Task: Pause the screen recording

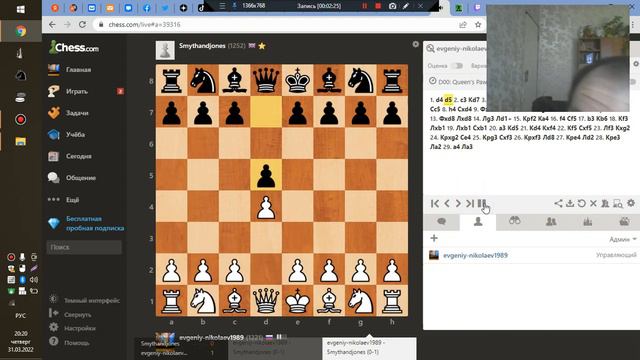Action: pyautogui.click(x=364, y=6)
